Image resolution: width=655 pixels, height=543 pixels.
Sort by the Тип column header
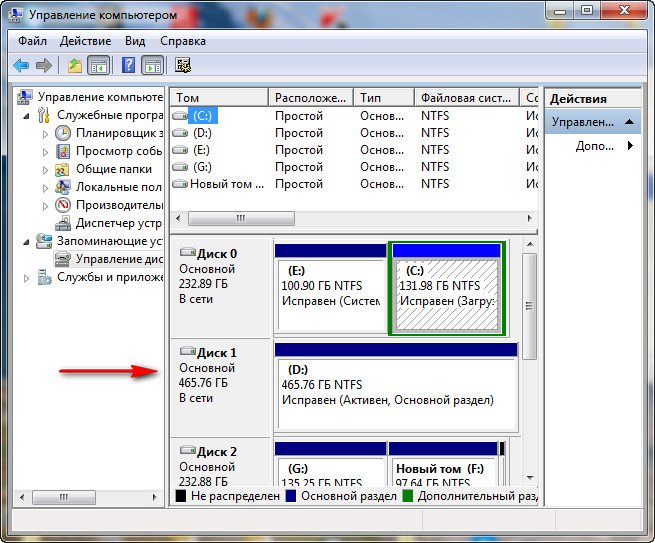tap(384, 98)
